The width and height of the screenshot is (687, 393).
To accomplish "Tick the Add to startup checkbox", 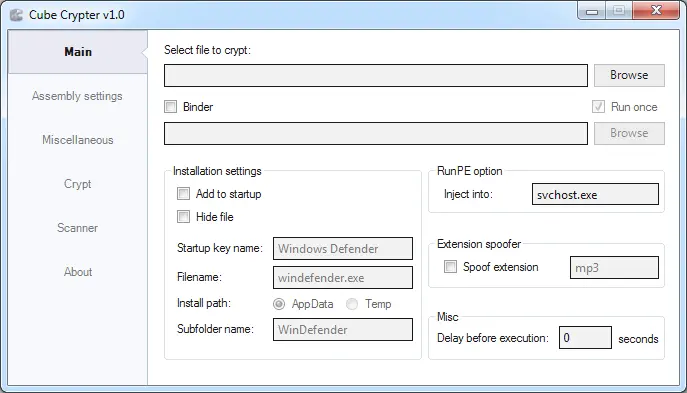I will 183,194.
